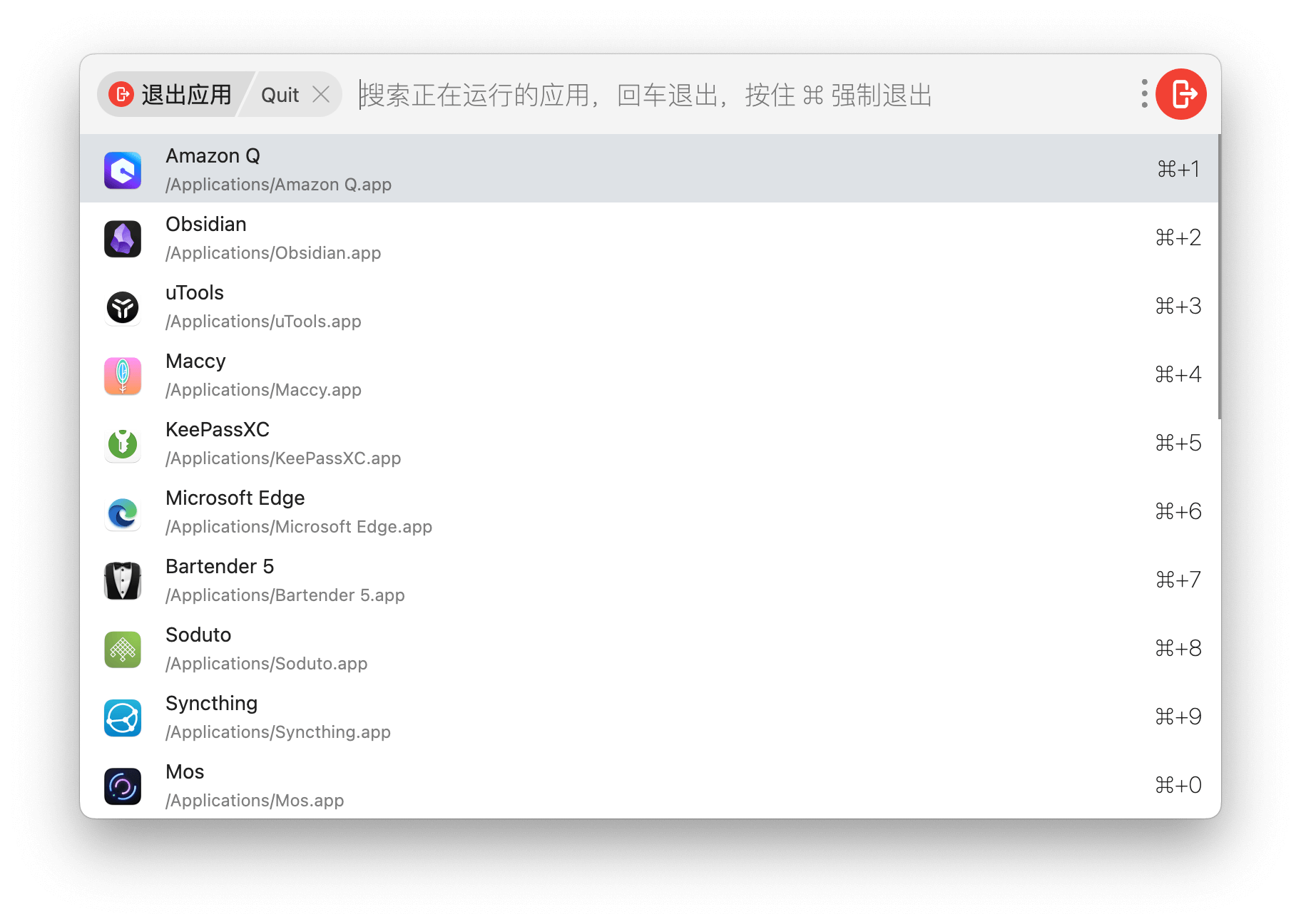Click the /Applications/Obsidian.app path
This screenshot has width=1301, height=924.
coord(273,253)
